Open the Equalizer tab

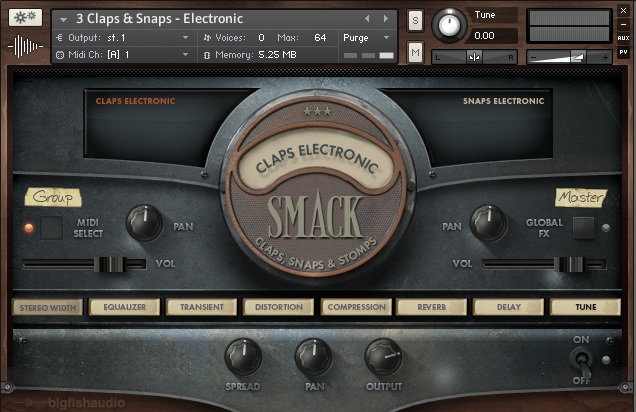point(125,307)
